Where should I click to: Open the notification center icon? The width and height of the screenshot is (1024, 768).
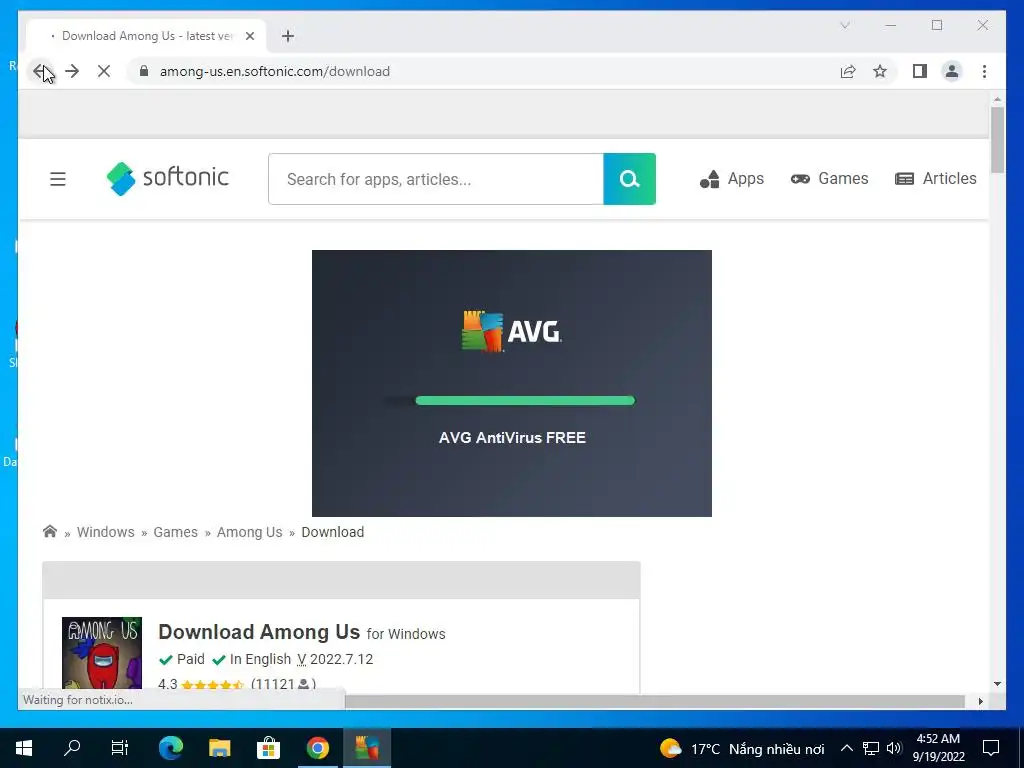991,748
